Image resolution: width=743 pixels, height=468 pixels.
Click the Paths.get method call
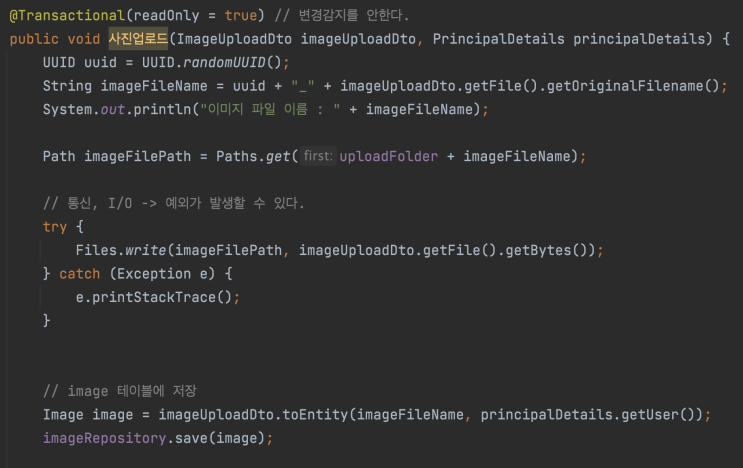tap(253, 156)
